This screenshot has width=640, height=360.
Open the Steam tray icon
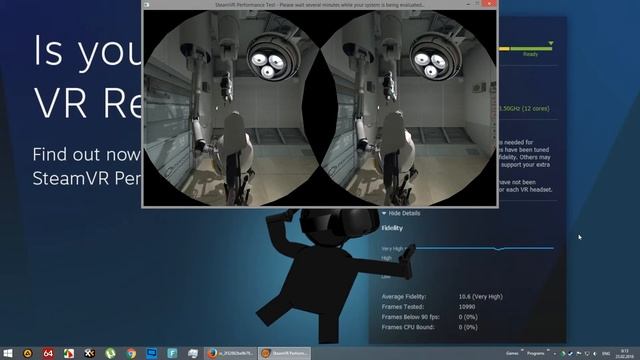click(571, 353)
